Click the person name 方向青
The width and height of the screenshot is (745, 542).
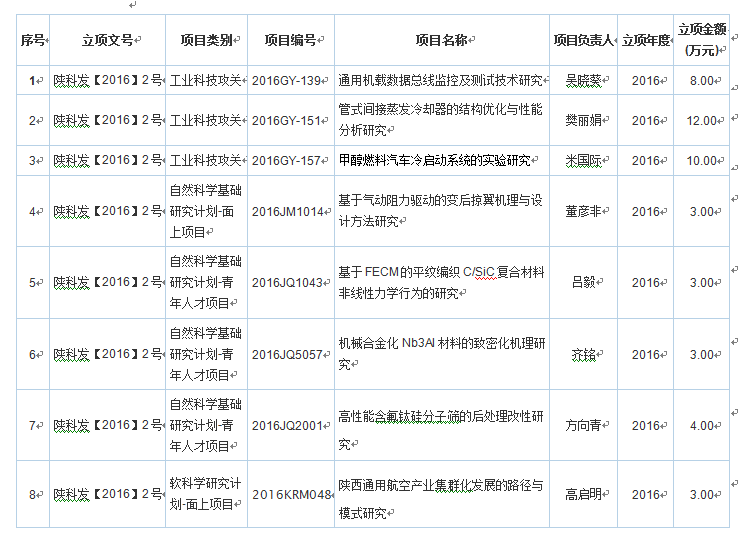click(583, 425)
